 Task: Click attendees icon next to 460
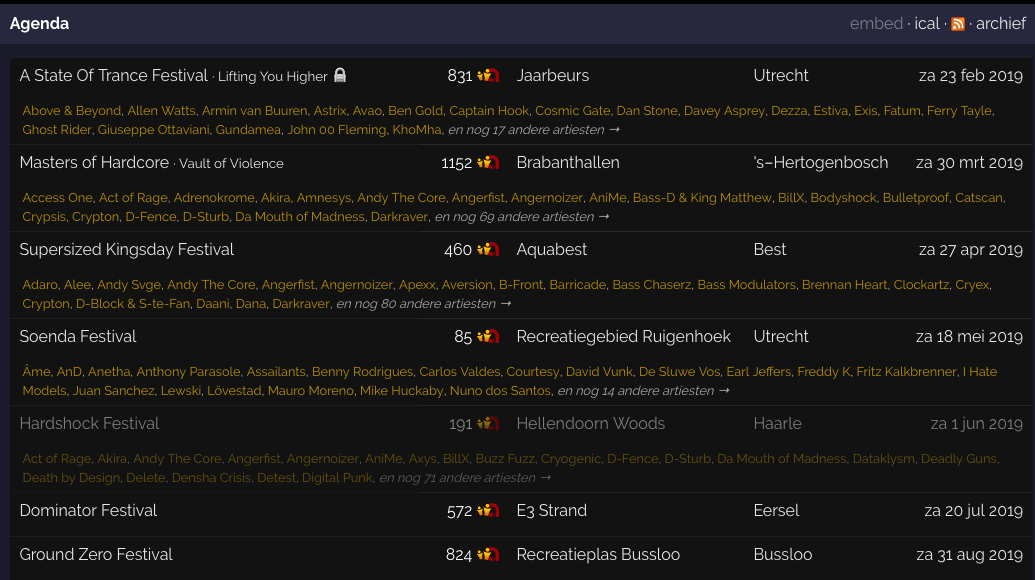click(x=488, y=250)
